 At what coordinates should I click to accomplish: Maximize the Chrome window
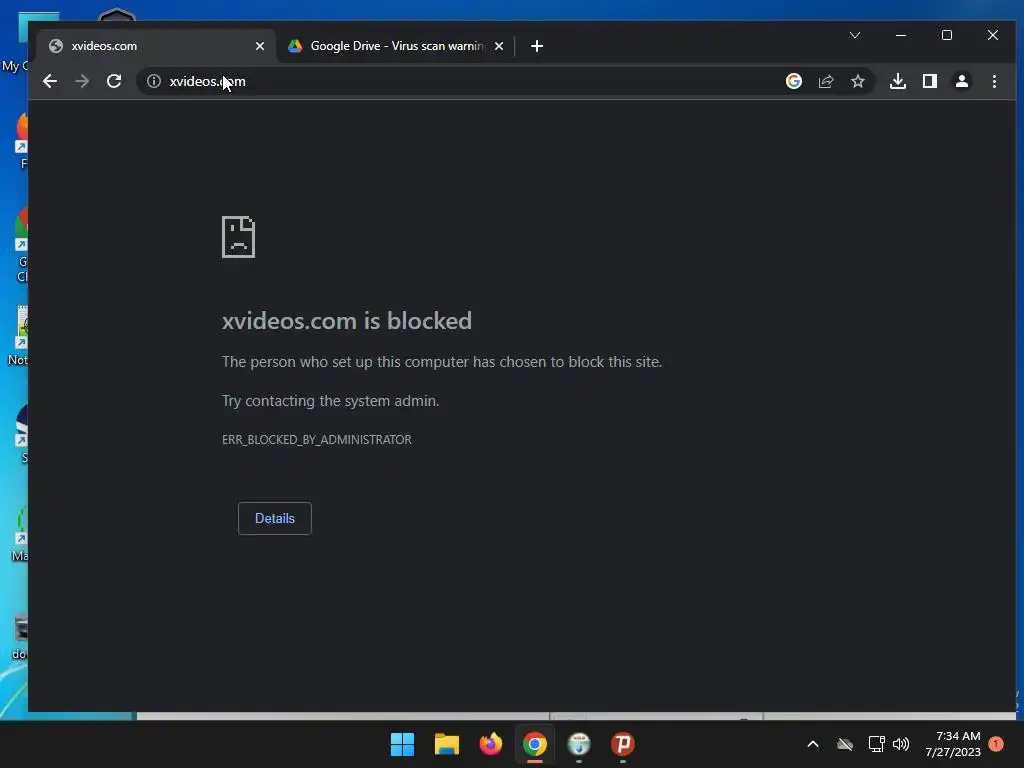pos(946,35)
